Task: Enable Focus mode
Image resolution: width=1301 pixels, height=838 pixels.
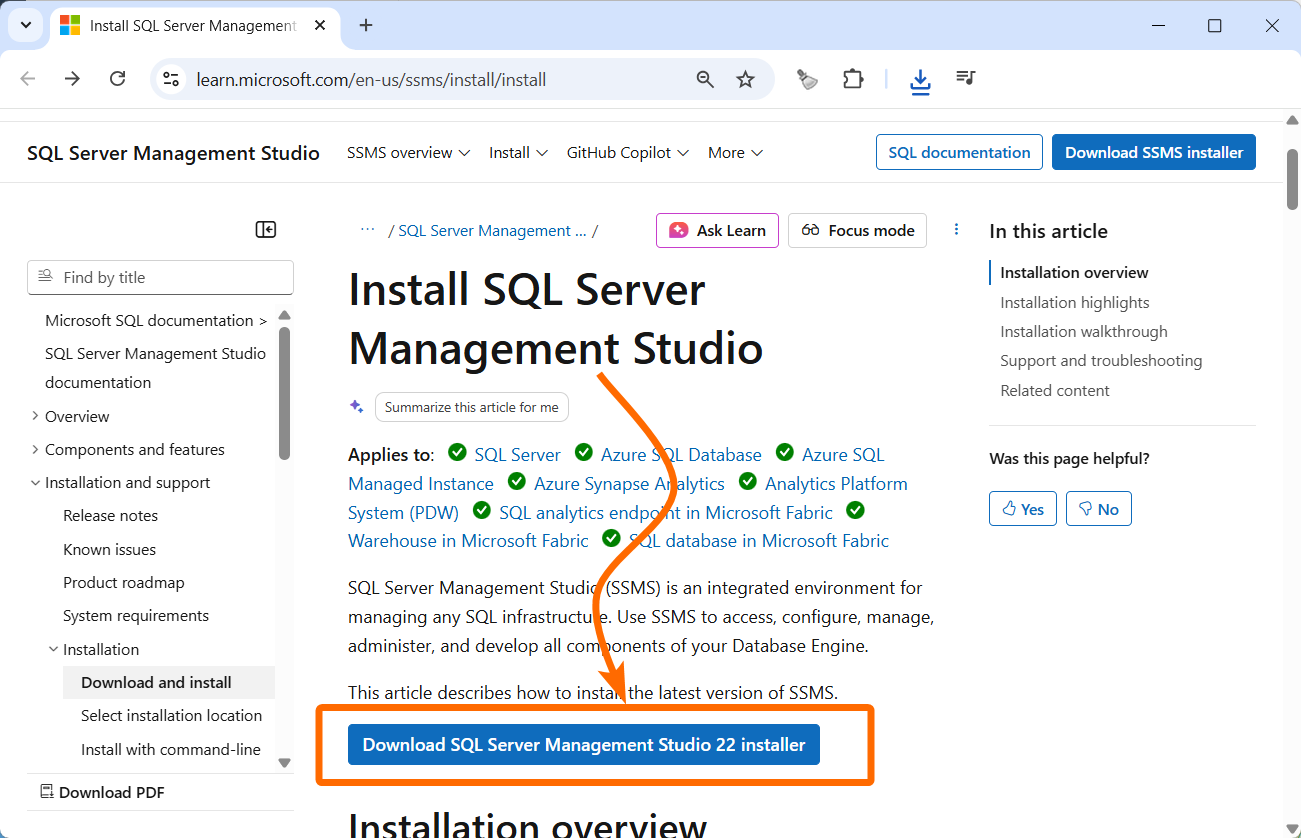Action: [x=857, y=230]
